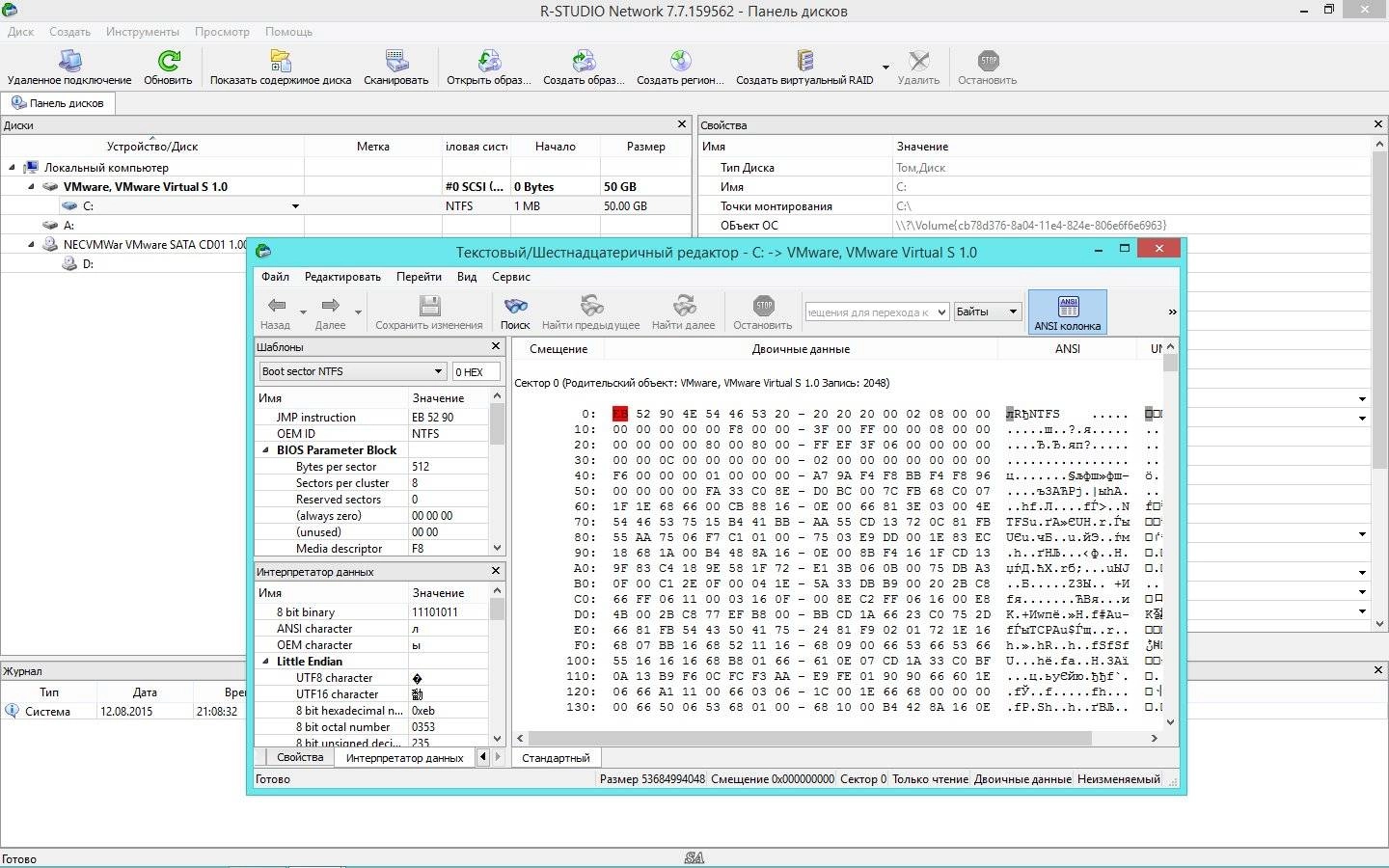The width and height of the screenshot is (1389, 868).
Task: Click the Двоичные данные column header
Action: click(801, 348)
